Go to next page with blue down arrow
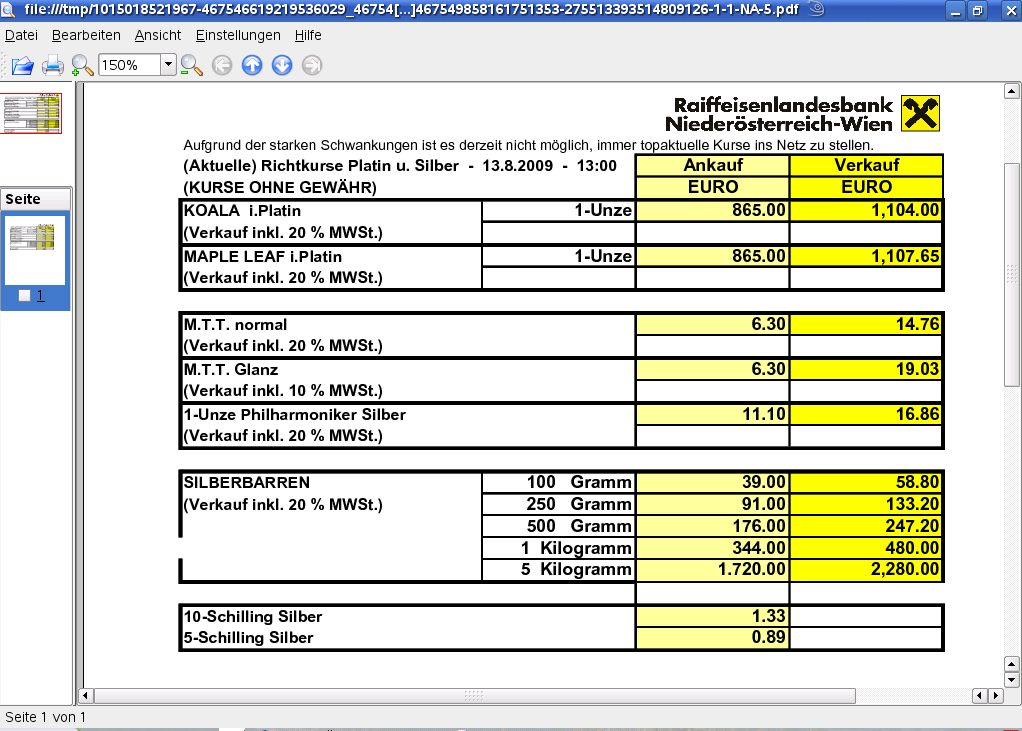Image resolution: width=1022 pixels, height=731 pixels. click(x=282, y=65)
